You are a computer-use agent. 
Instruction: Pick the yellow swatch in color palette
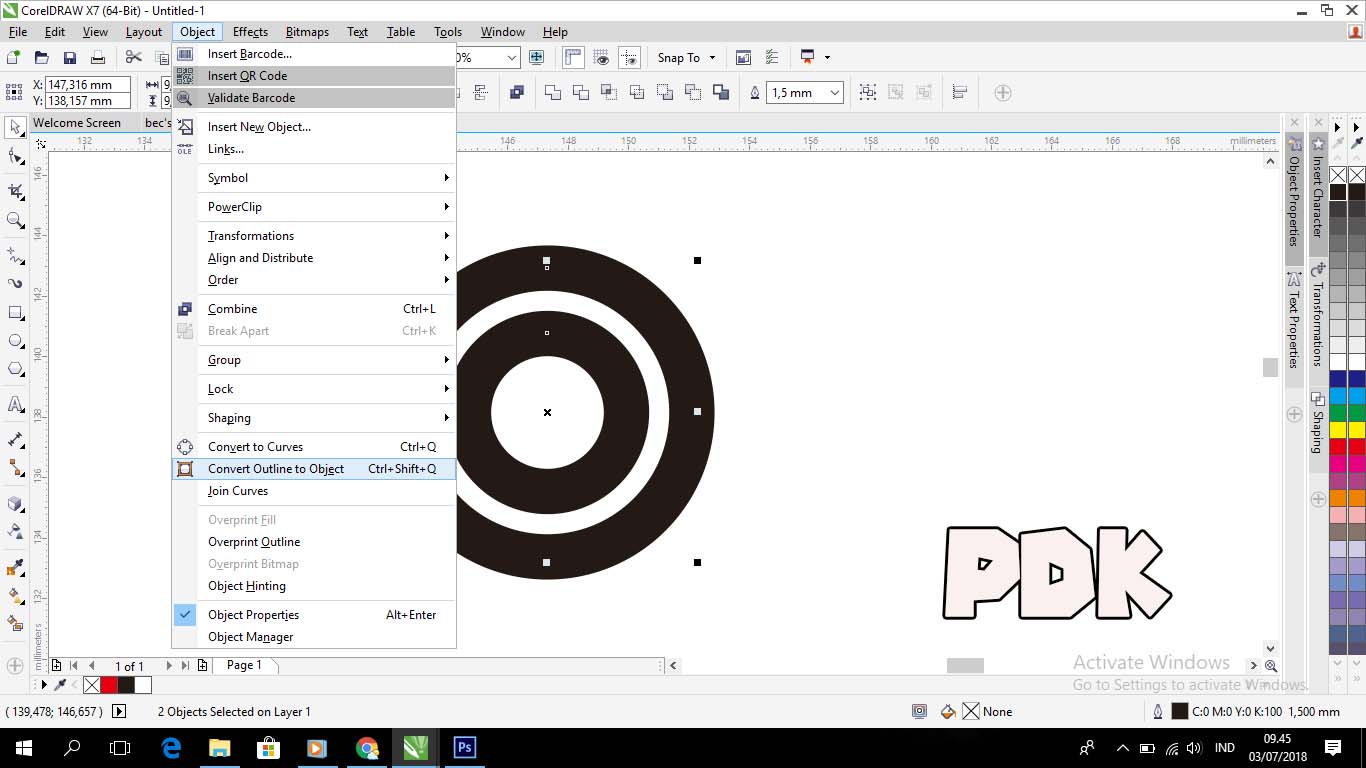[x=1338, y=430]
